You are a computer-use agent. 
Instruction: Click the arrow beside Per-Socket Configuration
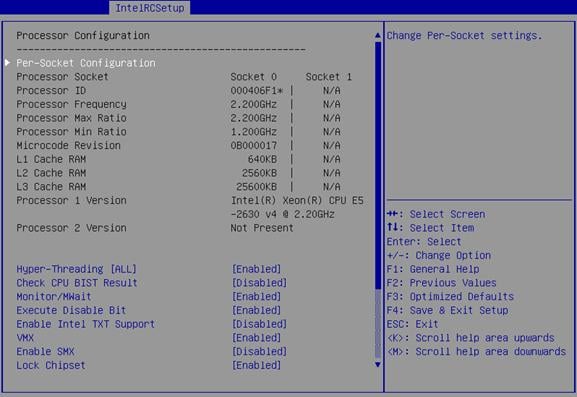tap(7, 63)
